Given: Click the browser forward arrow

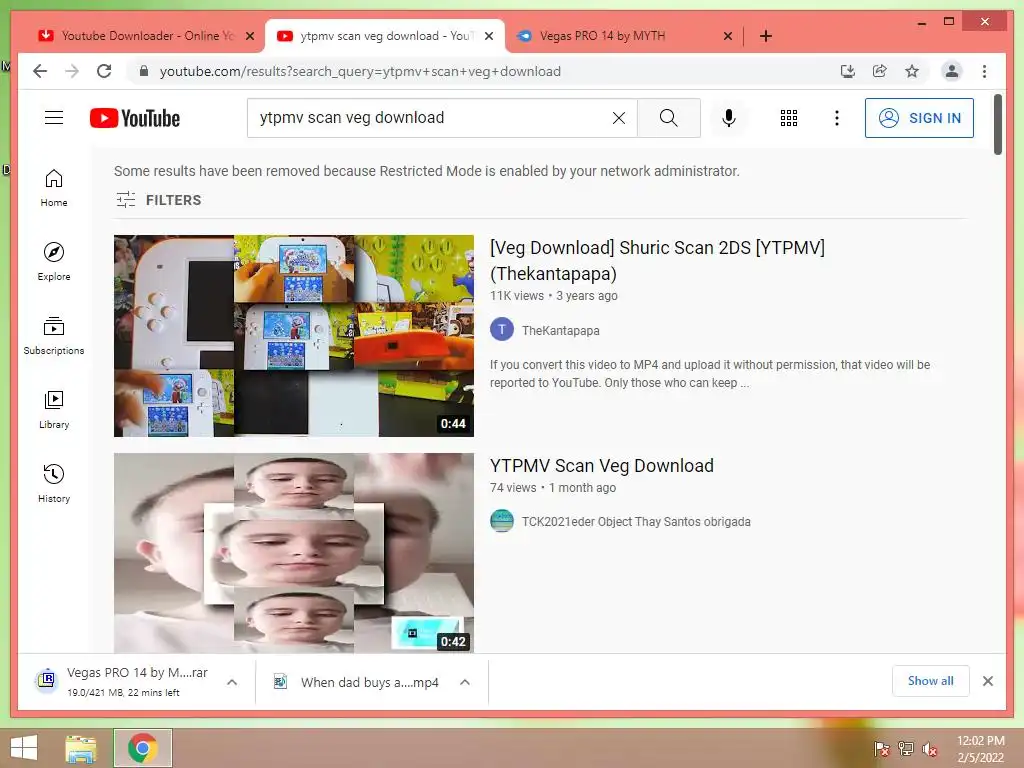Looking at the screenshot, I should coord(72,71).
